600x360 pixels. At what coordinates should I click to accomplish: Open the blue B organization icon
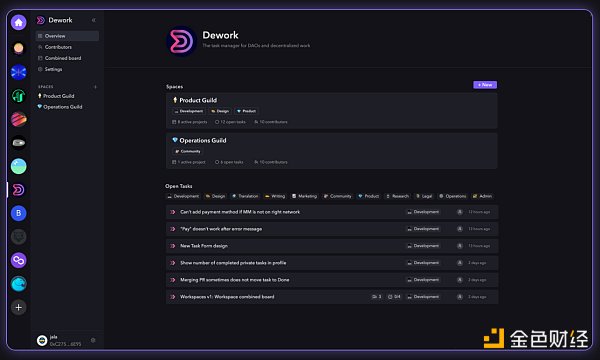pos(18,213)
